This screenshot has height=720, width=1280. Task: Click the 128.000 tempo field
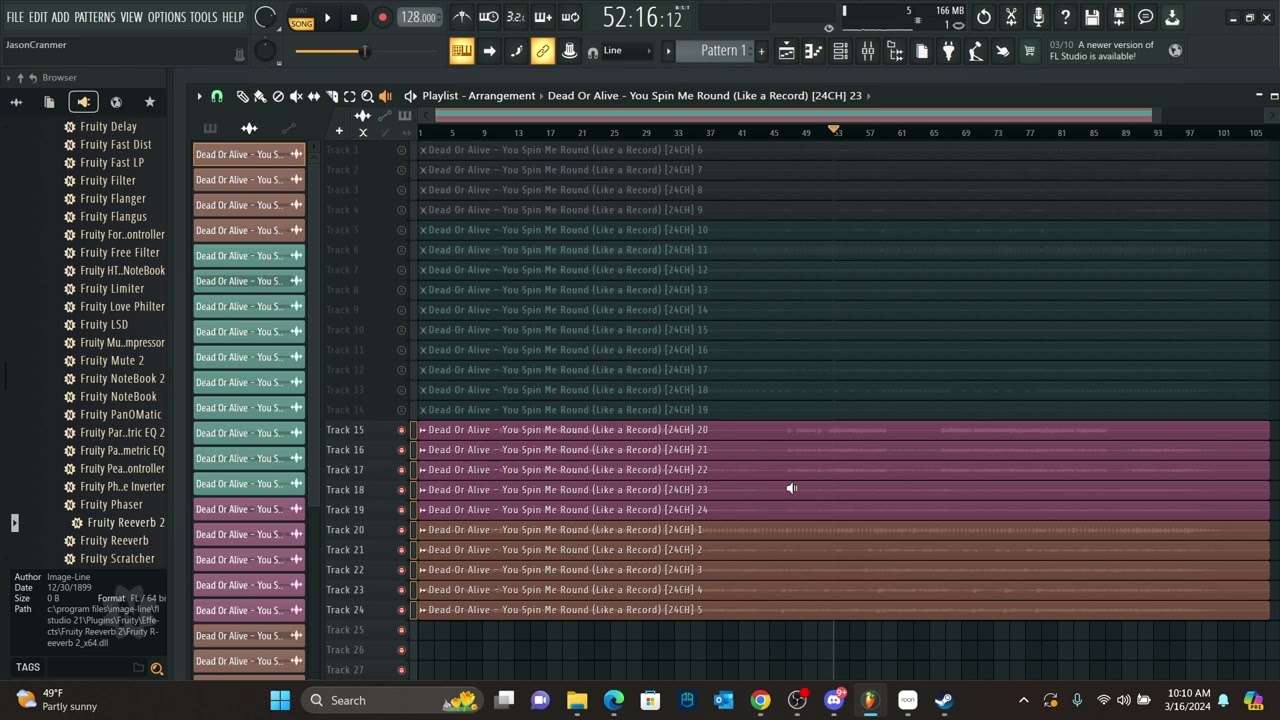(x=418, y=17)
